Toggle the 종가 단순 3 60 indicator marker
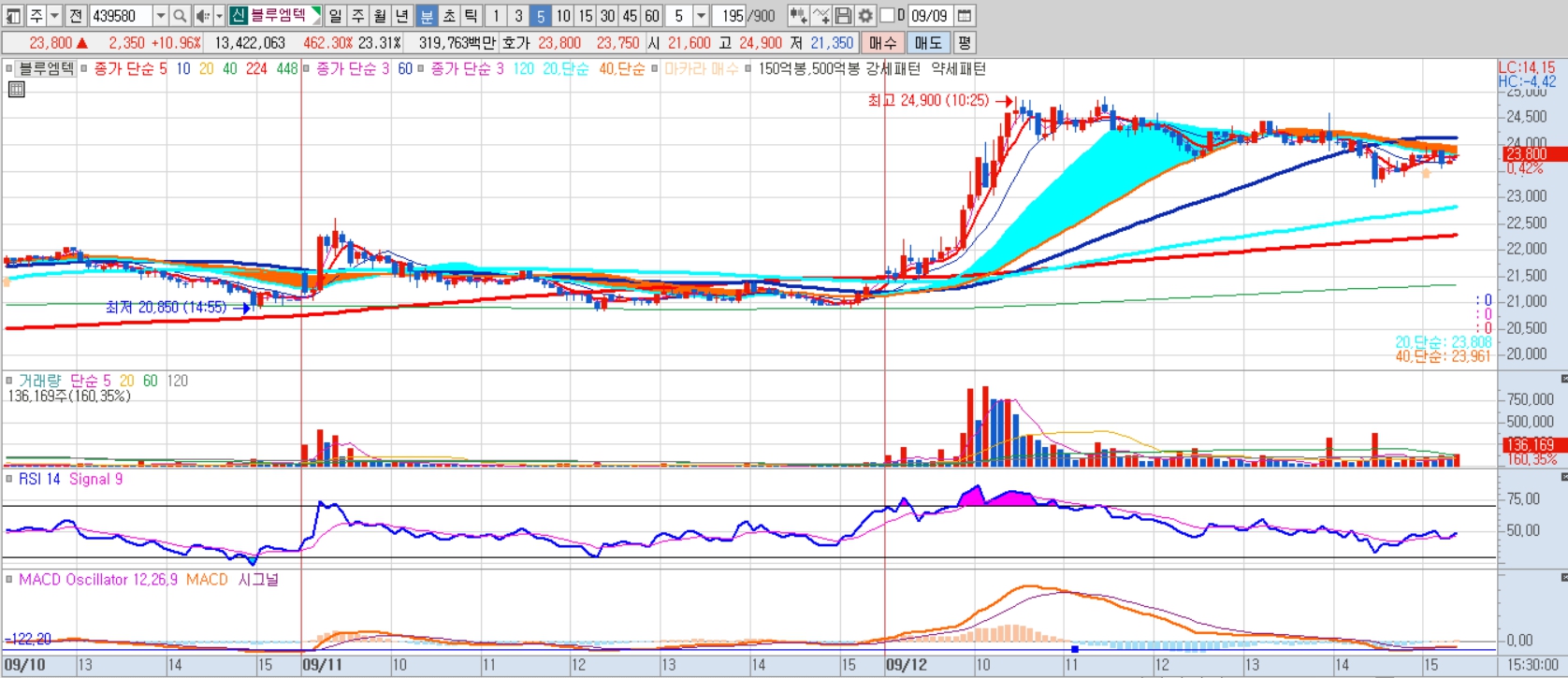 [x=307, y=68]
